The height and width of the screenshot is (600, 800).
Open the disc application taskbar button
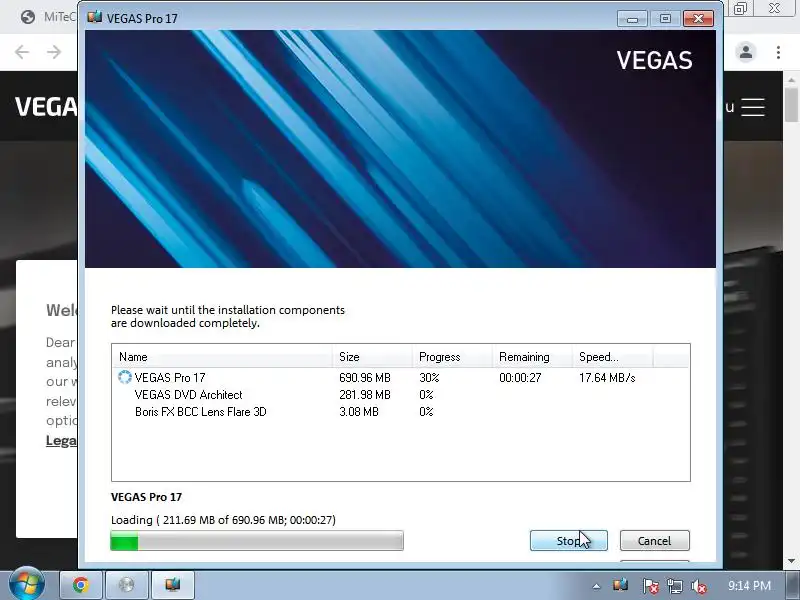click(126, 585)
